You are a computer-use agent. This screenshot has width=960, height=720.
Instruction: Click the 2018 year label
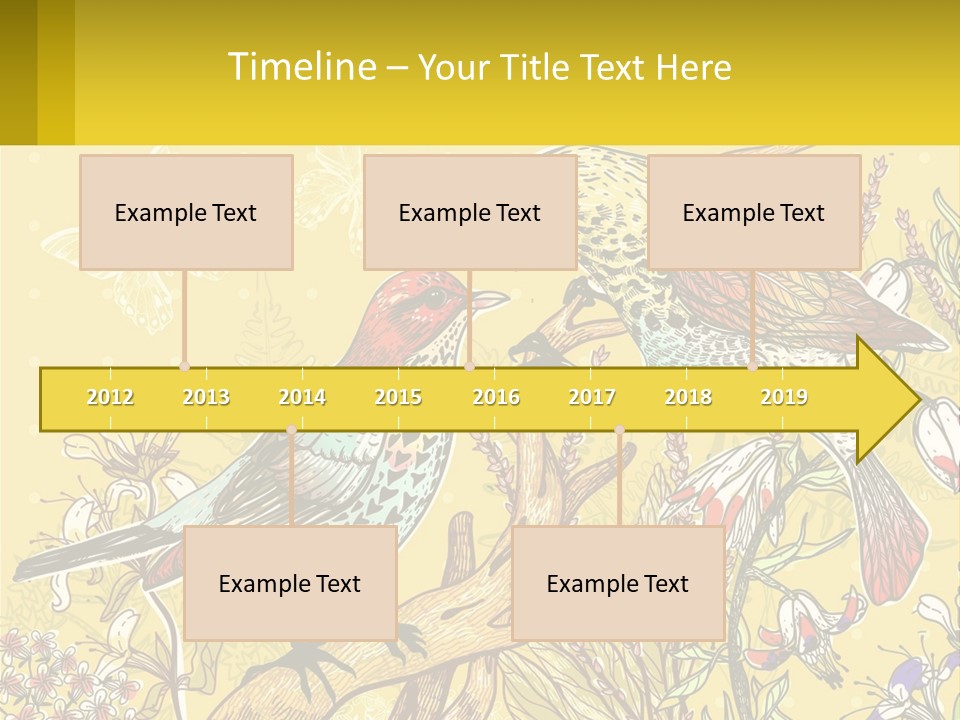(688, 397)
